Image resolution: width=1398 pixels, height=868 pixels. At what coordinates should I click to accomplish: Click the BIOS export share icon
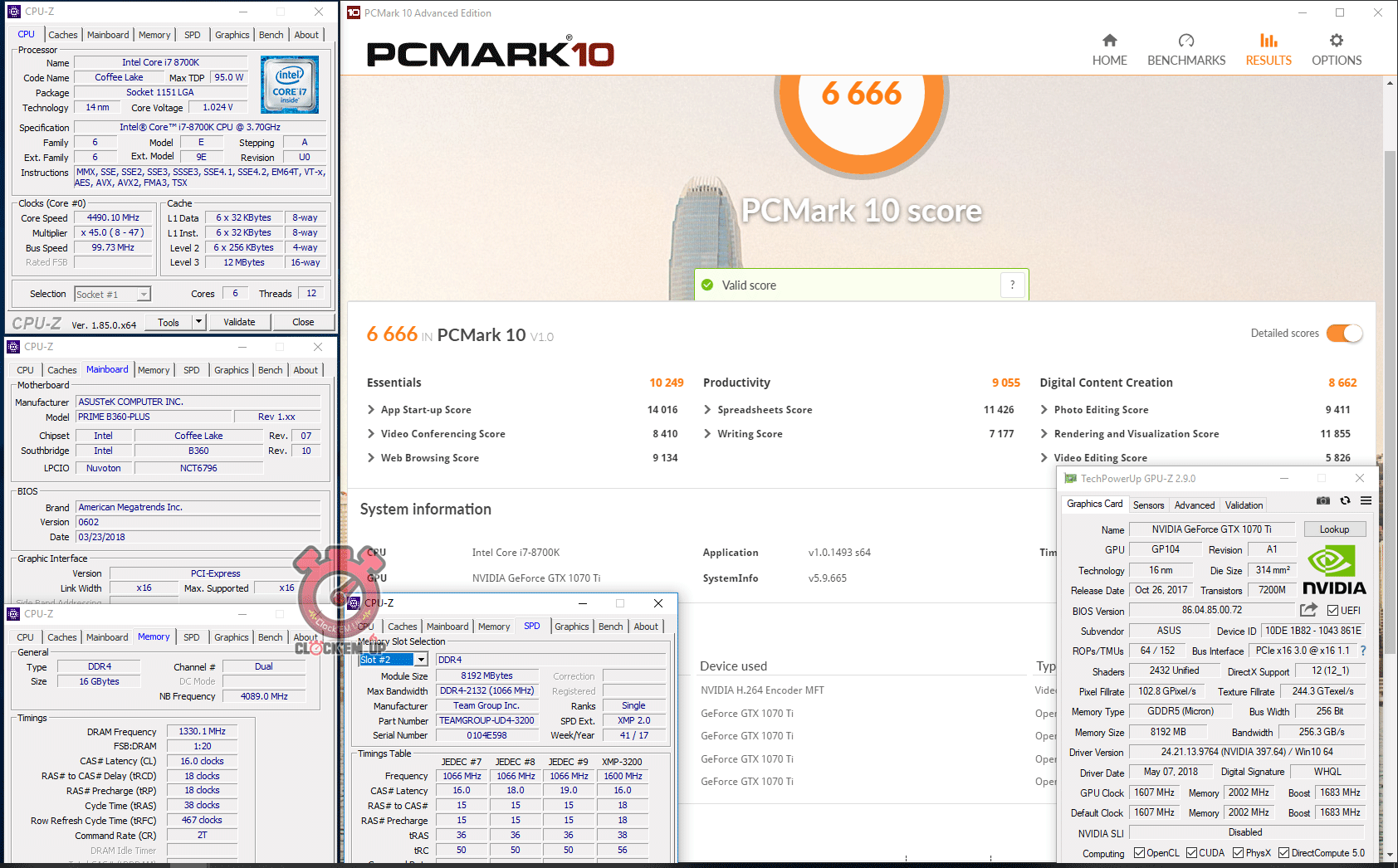tap(1308, 610)
